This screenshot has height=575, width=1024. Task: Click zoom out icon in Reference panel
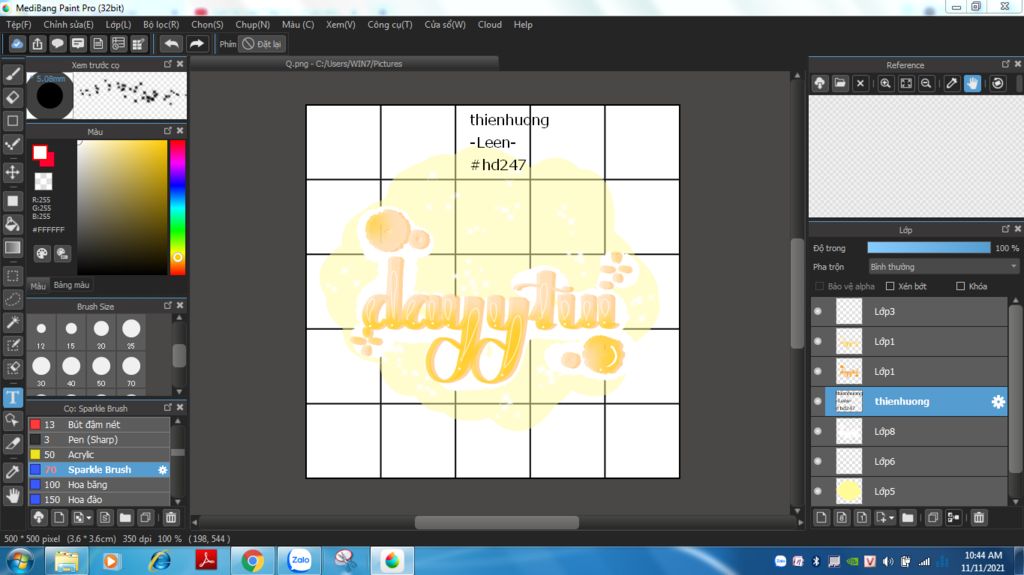[926, 83]
